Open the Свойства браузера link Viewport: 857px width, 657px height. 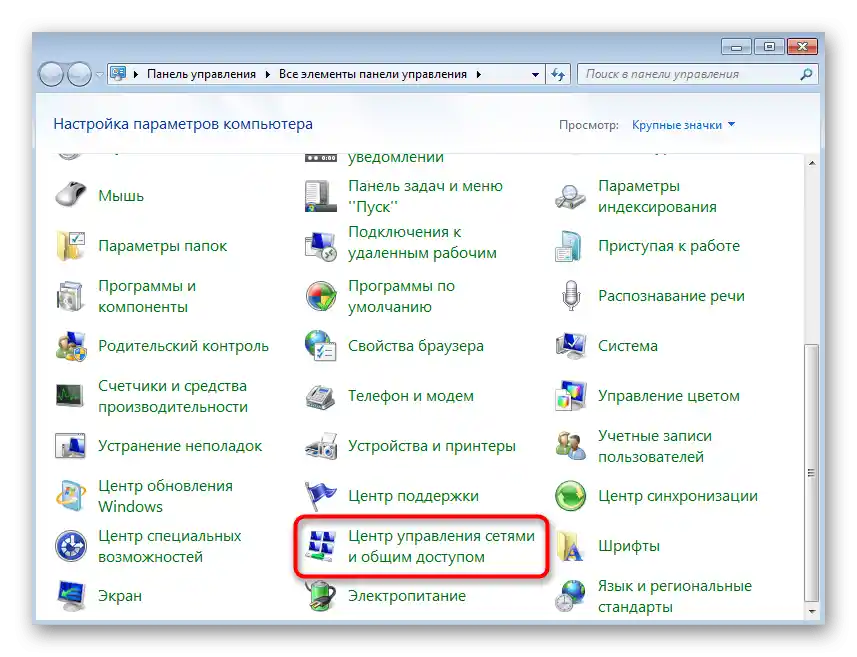(x=415, y=346)
